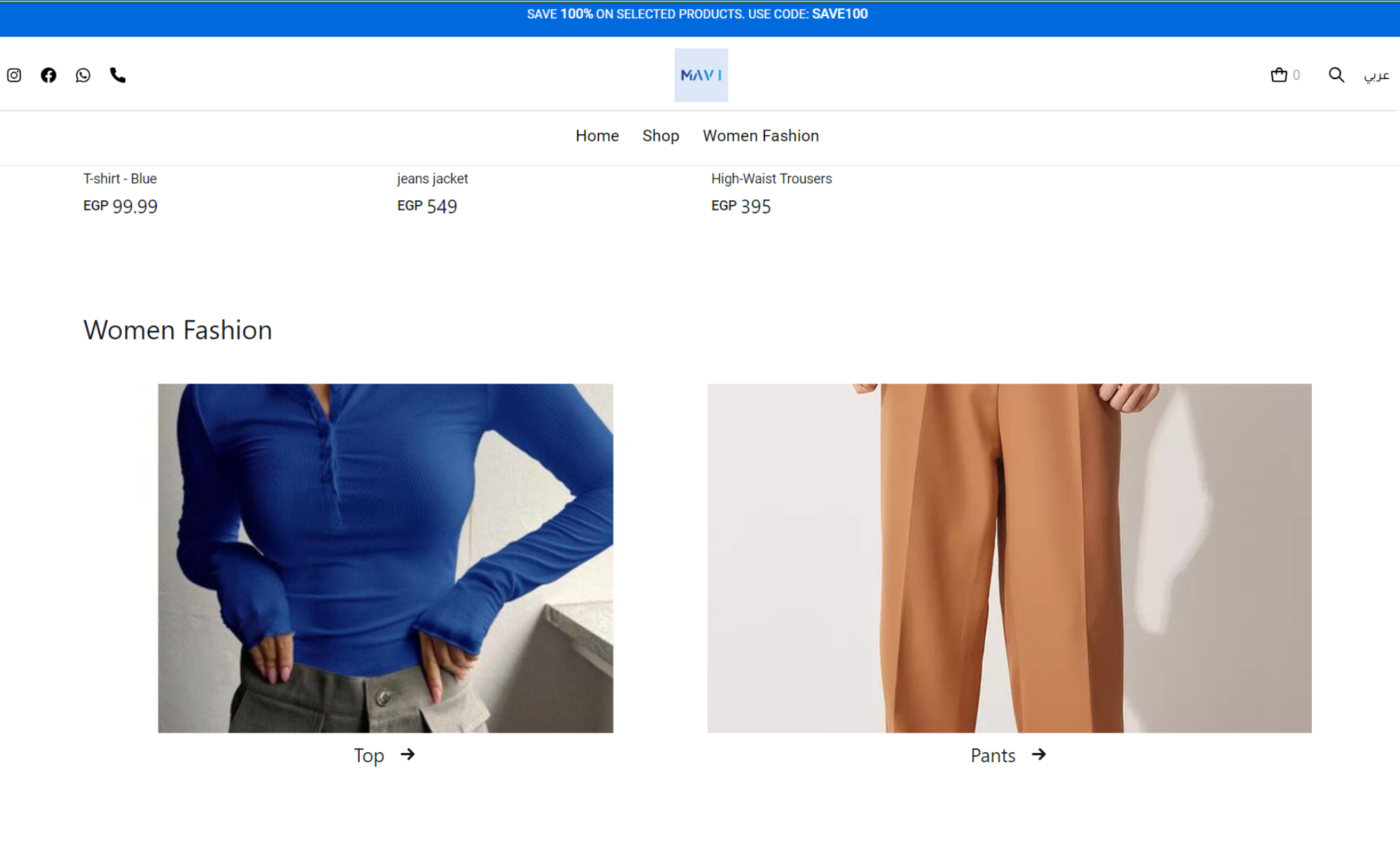Open the Facebook social icon
Screen dimensions: 1400x853
[48, 75]
